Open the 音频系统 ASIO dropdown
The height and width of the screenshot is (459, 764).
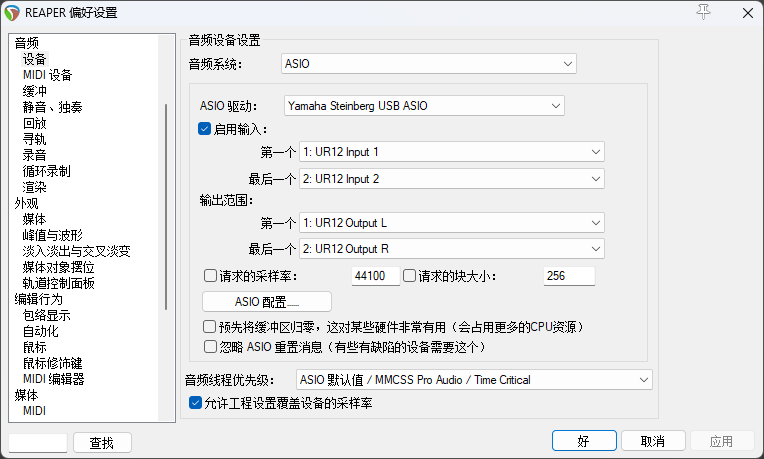428,64
